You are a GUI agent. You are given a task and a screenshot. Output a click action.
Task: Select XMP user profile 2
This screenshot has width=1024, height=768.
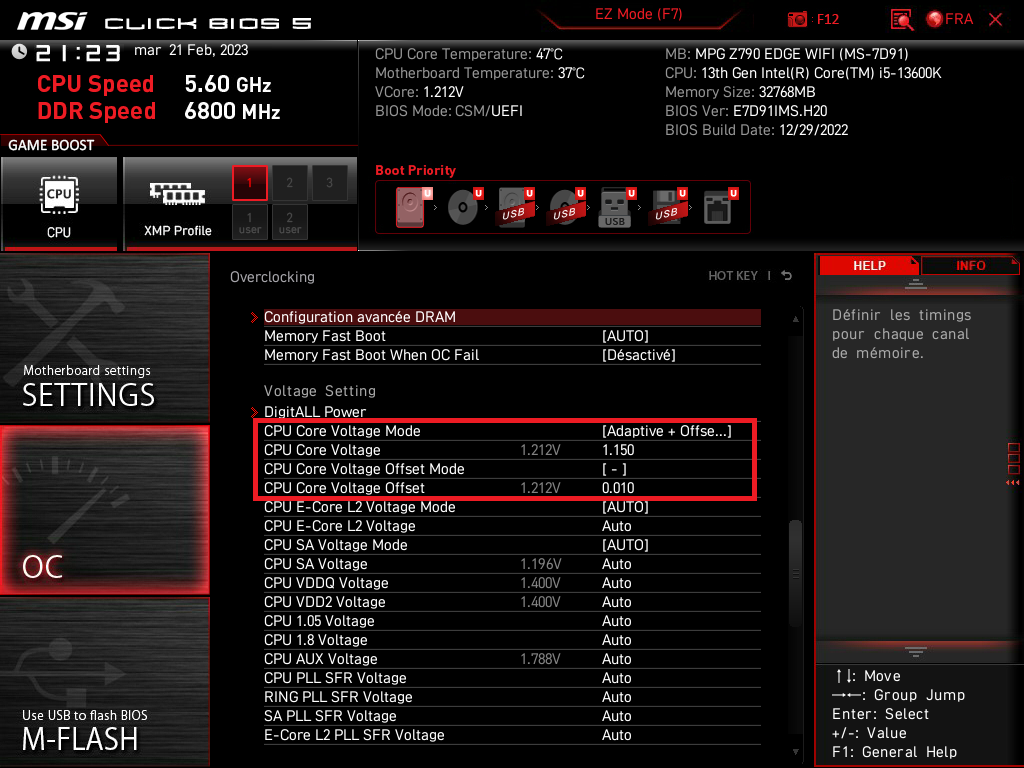(289, 222)
